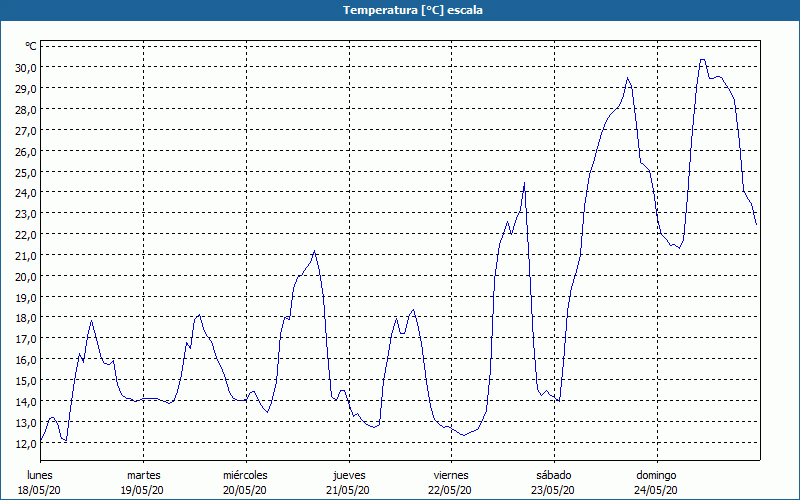Screen dimensions: 800x500
Task: Select the 29,0 y-axis value
Action: (x=25, y=88)
